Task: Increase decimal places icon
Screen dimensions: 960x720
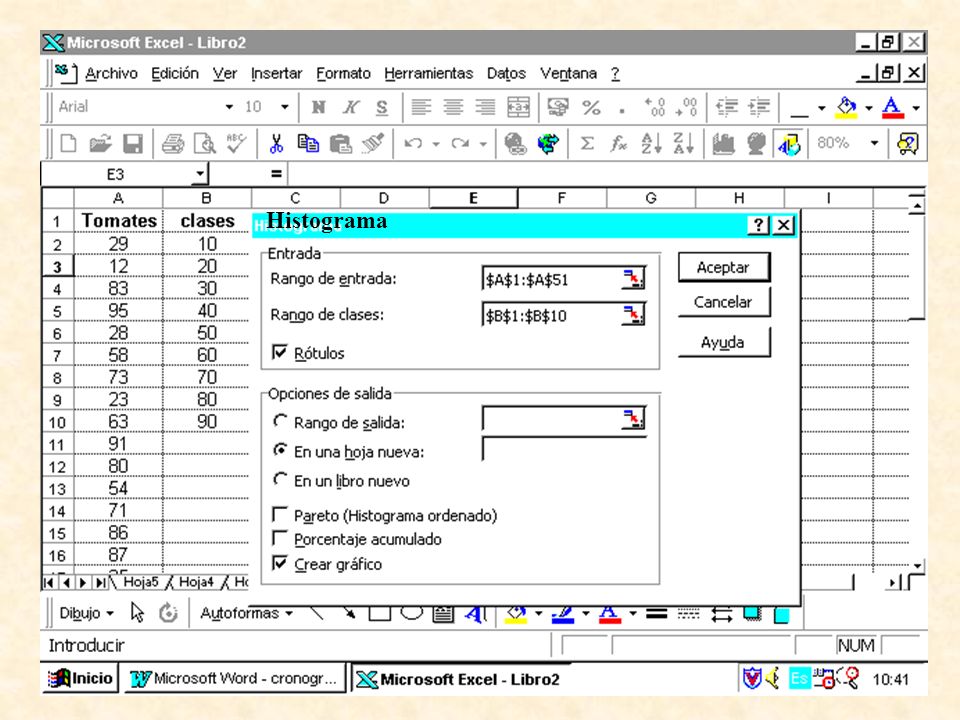Action: click(654, 107)
